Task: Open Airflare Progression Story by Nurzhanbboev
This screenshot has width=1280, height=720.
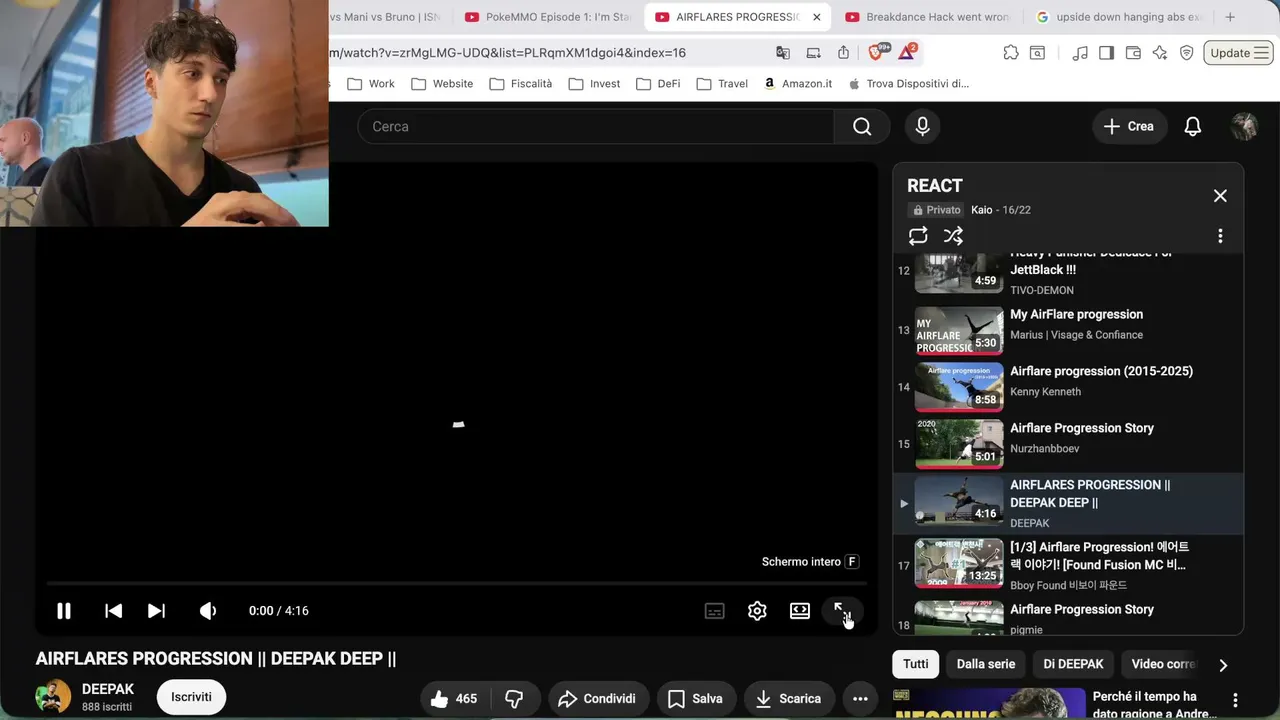Action: tap(1068, 444)
